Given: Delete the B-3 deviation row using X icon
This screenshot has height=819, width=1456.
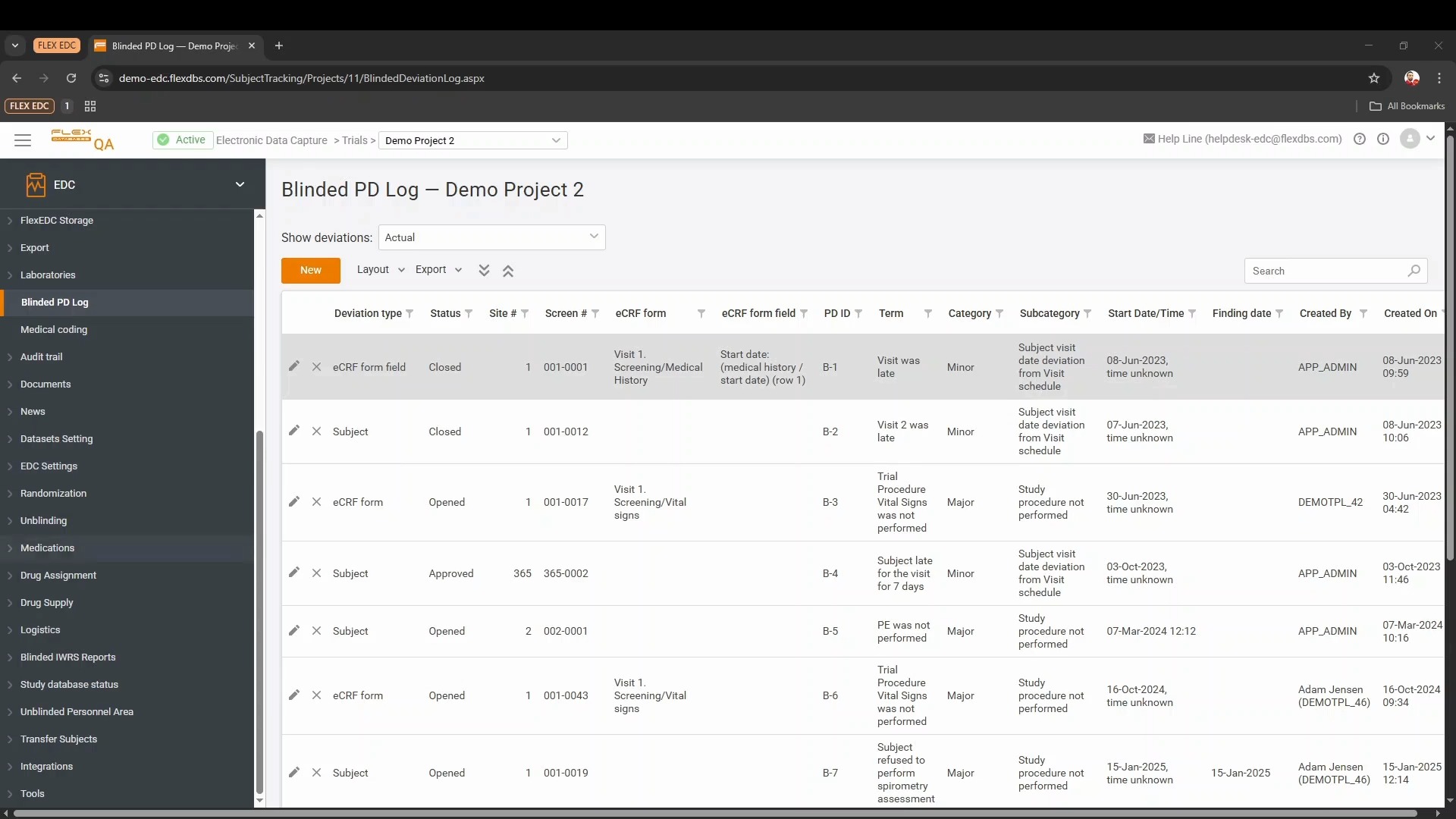Looking at the screenshot, I should tap(317, 502).
